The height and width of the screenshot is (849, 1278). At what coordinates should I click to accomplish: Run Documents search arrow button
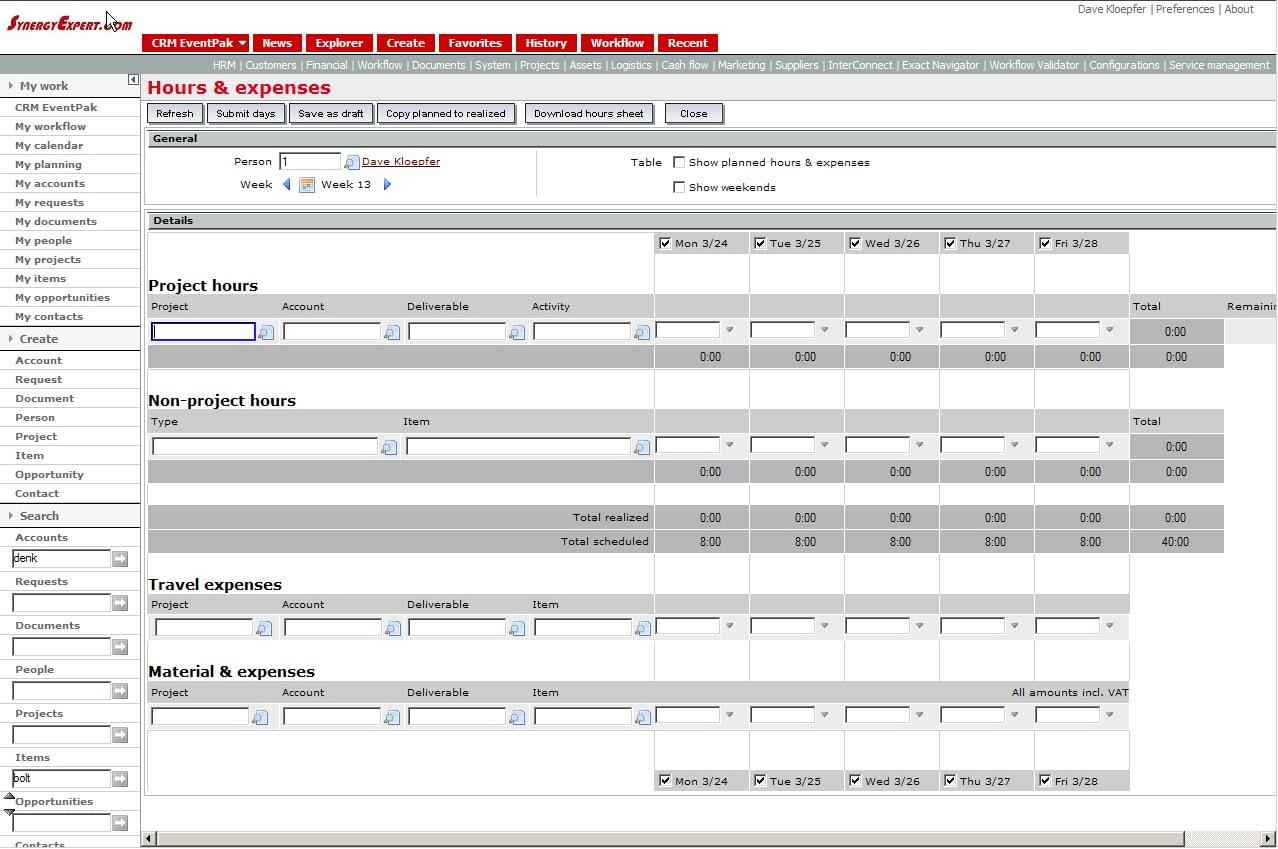120,647
